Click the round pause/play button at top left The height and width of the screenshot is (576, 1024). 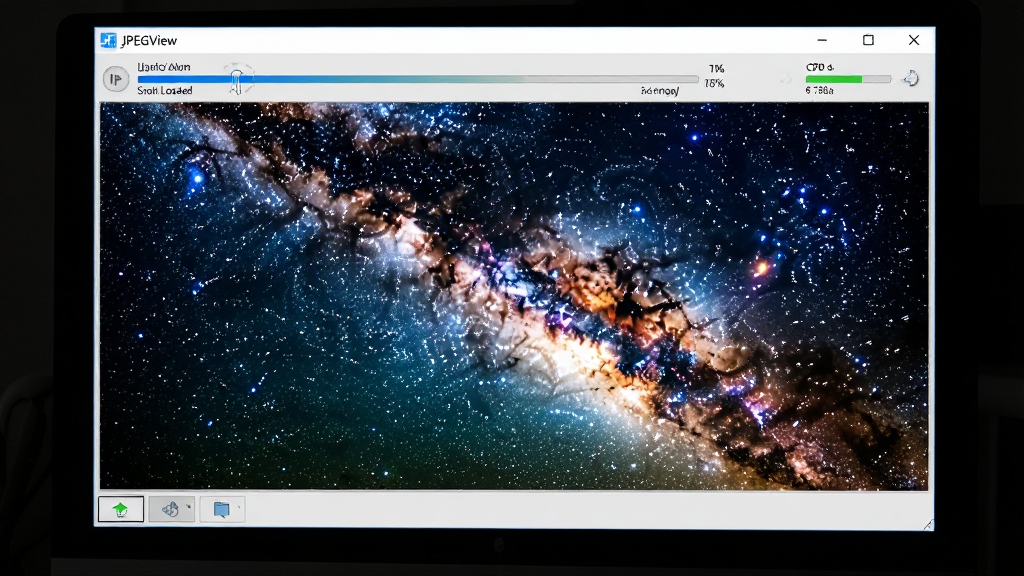point(116,80)
